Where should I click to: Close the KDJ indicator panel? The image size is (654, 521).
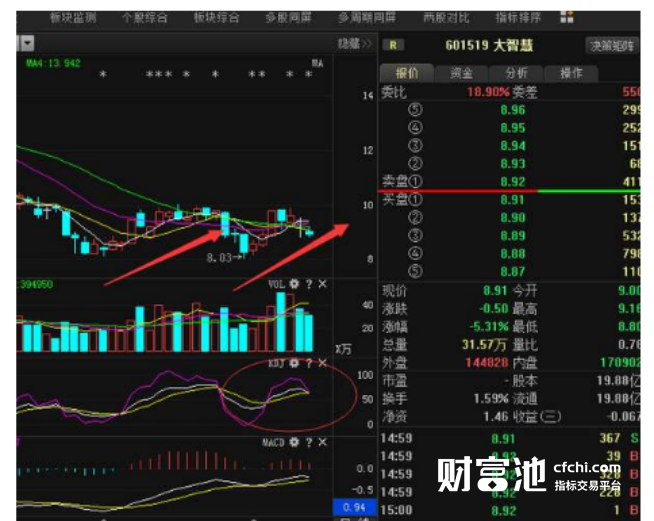click(x=322, y=363)
